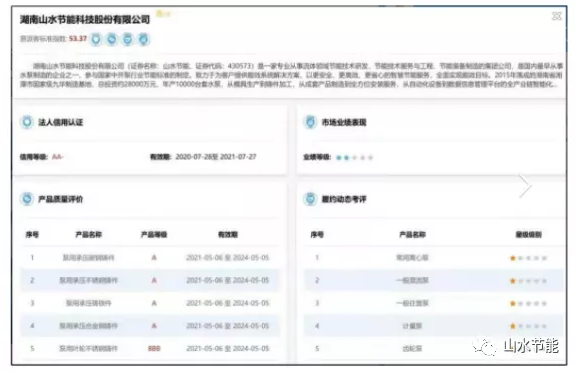Screen dimensions: 579x375
Task: Click the red score value 53.37
Action: point(78,38)
